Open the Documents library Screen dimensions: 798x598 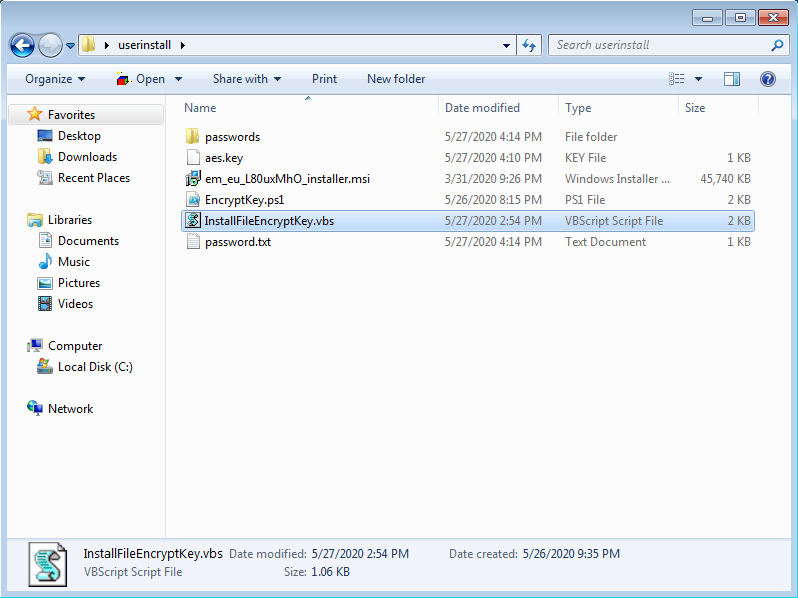point(89,241)
